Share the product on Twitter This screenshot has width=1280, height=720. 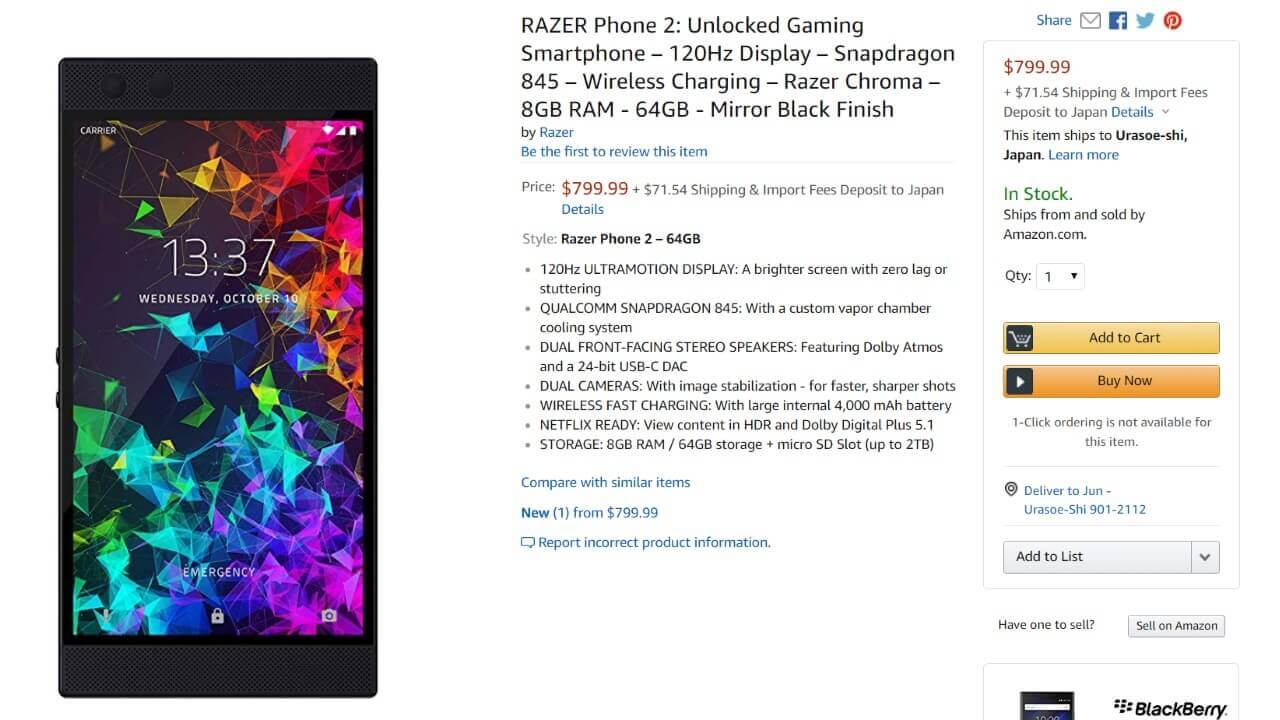1145,20
